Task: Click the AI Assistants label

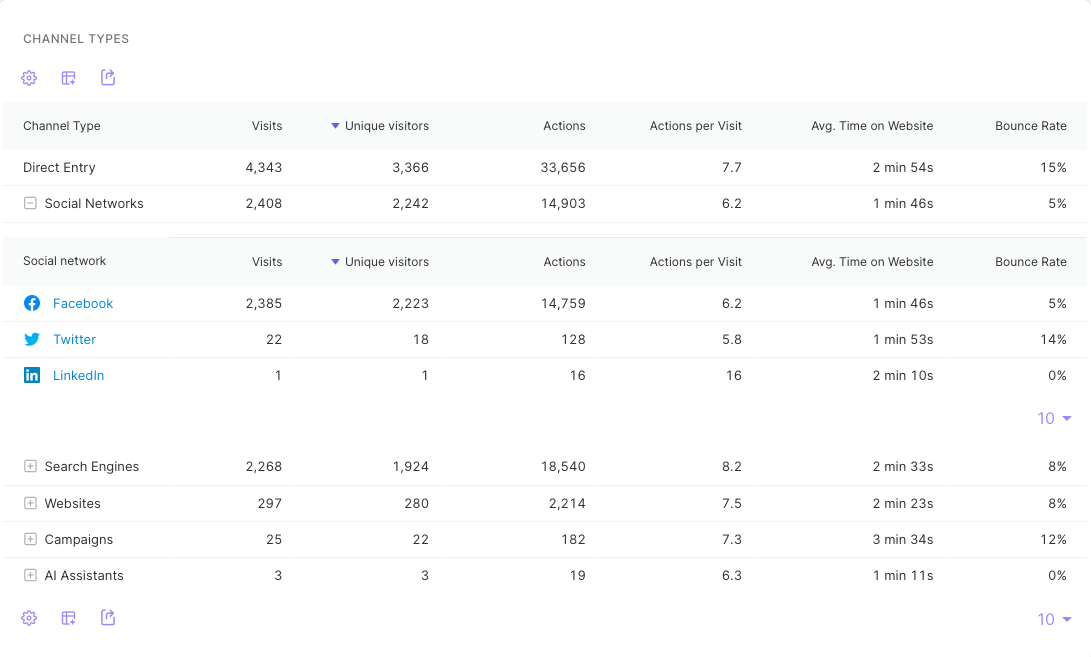Action: [x=84, y=576]
